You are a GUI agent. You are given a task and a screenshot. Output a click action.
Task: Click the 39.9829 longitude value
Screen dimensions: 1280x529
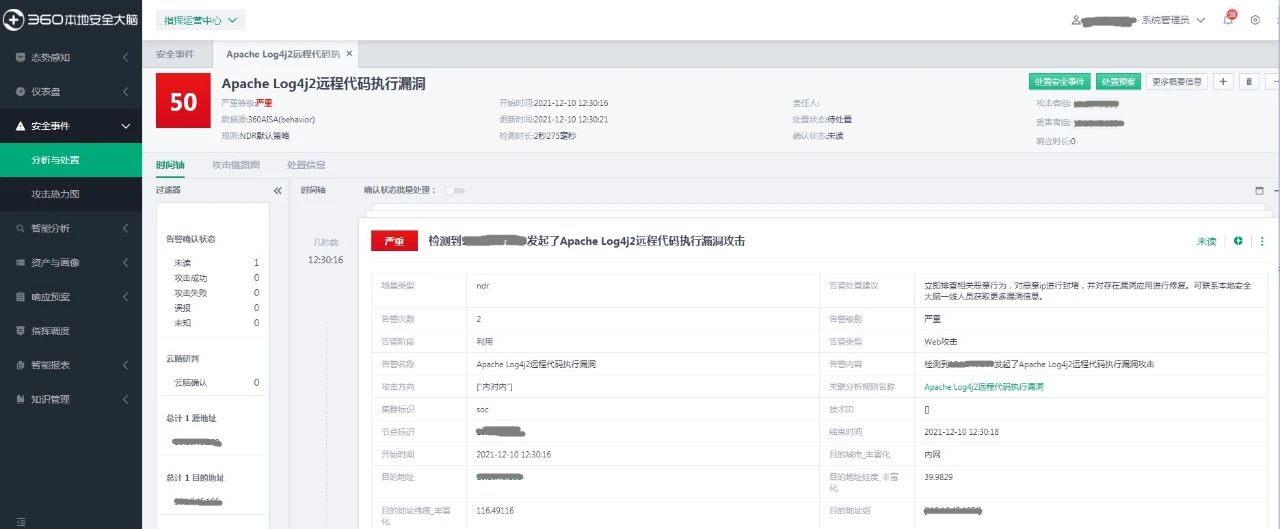point(939,476)
